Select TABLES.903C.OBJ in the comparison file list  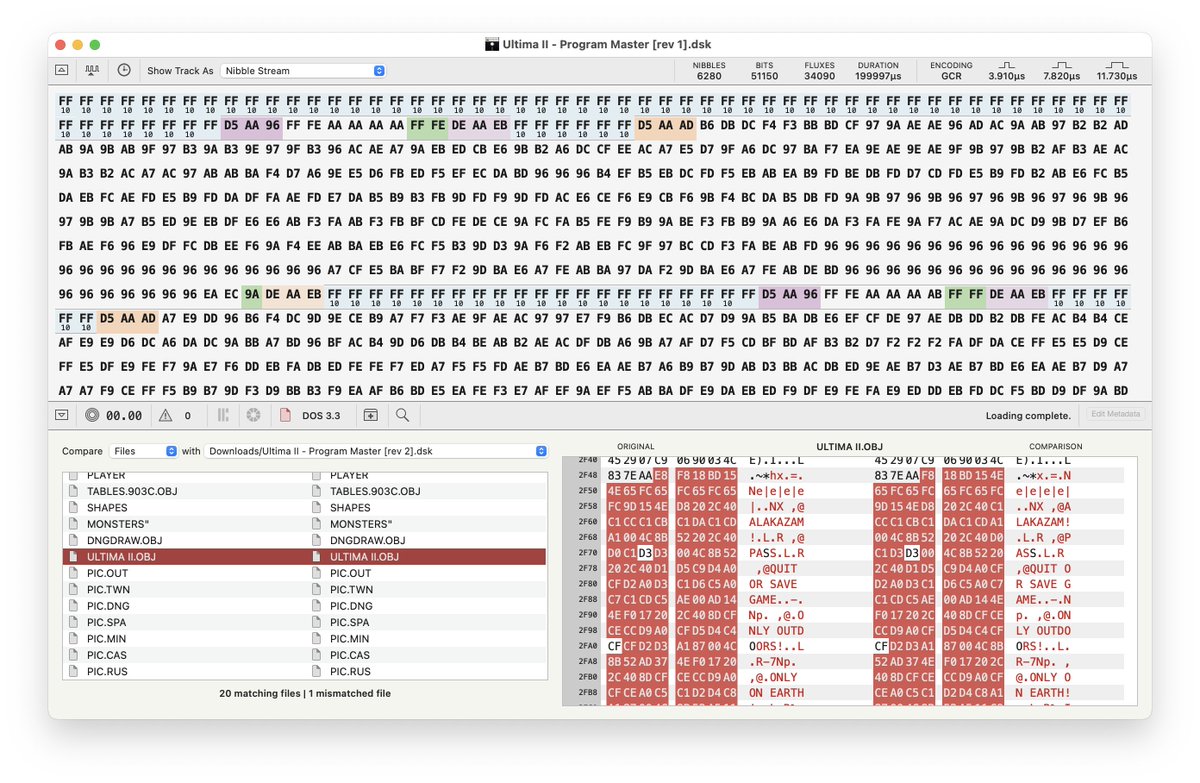click(x=375, y=491)
